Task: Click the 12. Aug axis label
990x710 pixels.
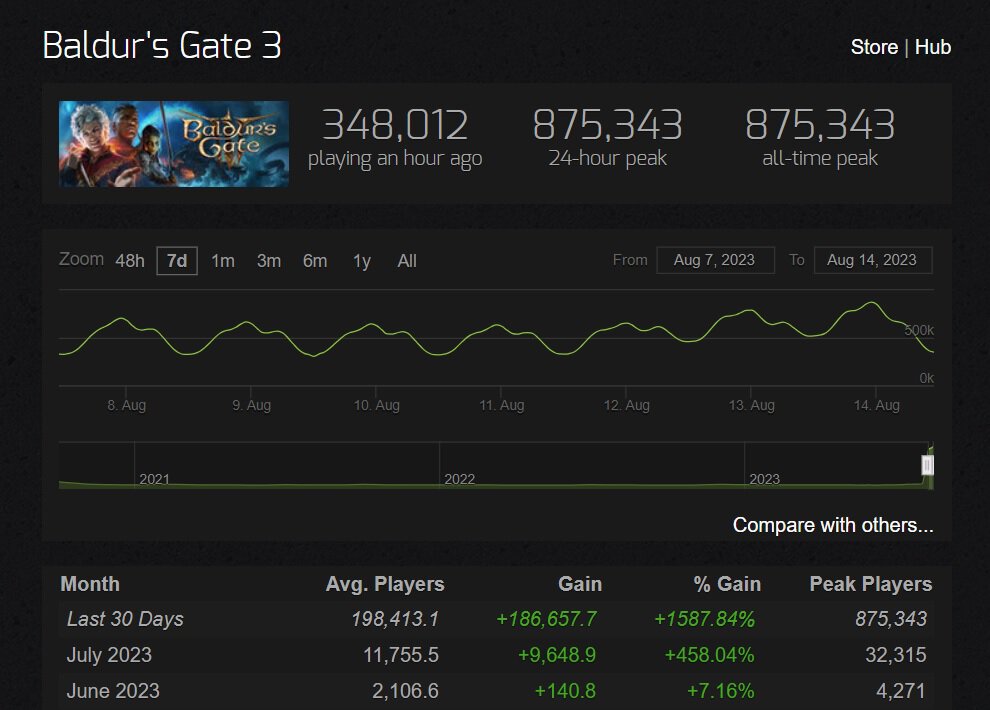Action: 626,405
